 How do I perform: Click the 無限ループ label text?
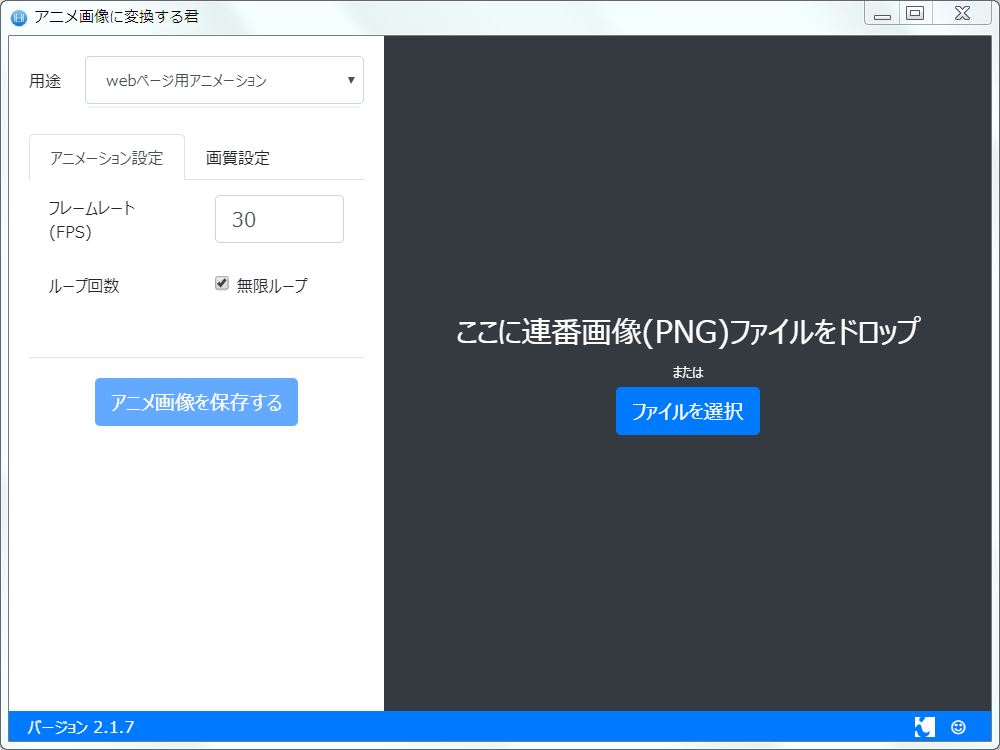click(271, 286)
